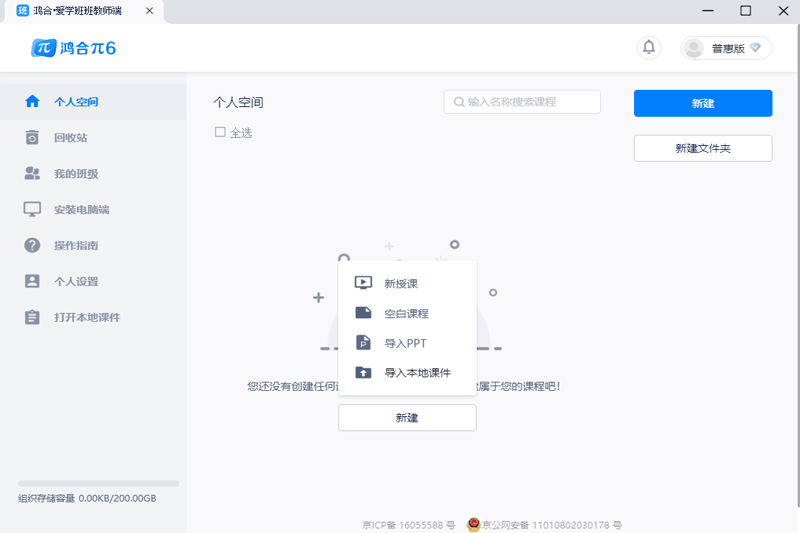The image size is (800, 533).
Task: Focus the 输入名称搜索课程 search field
Action: 522,102
